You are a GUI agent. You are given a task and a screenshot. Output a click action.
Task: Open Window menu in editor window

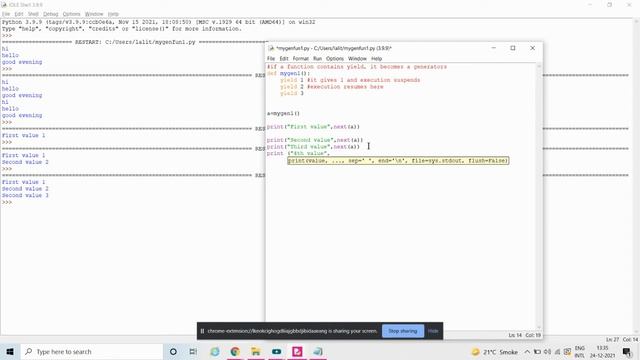pyautogui.click(x=357, y=59)
